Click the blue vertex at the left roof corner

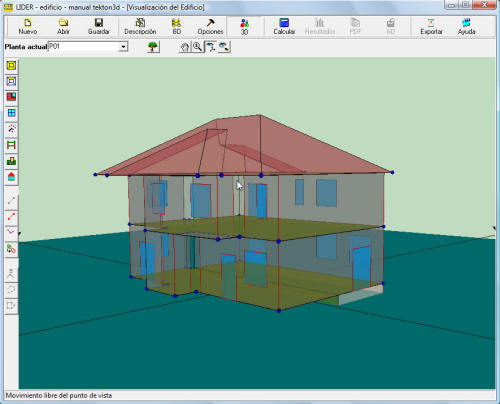click(95, 174)
